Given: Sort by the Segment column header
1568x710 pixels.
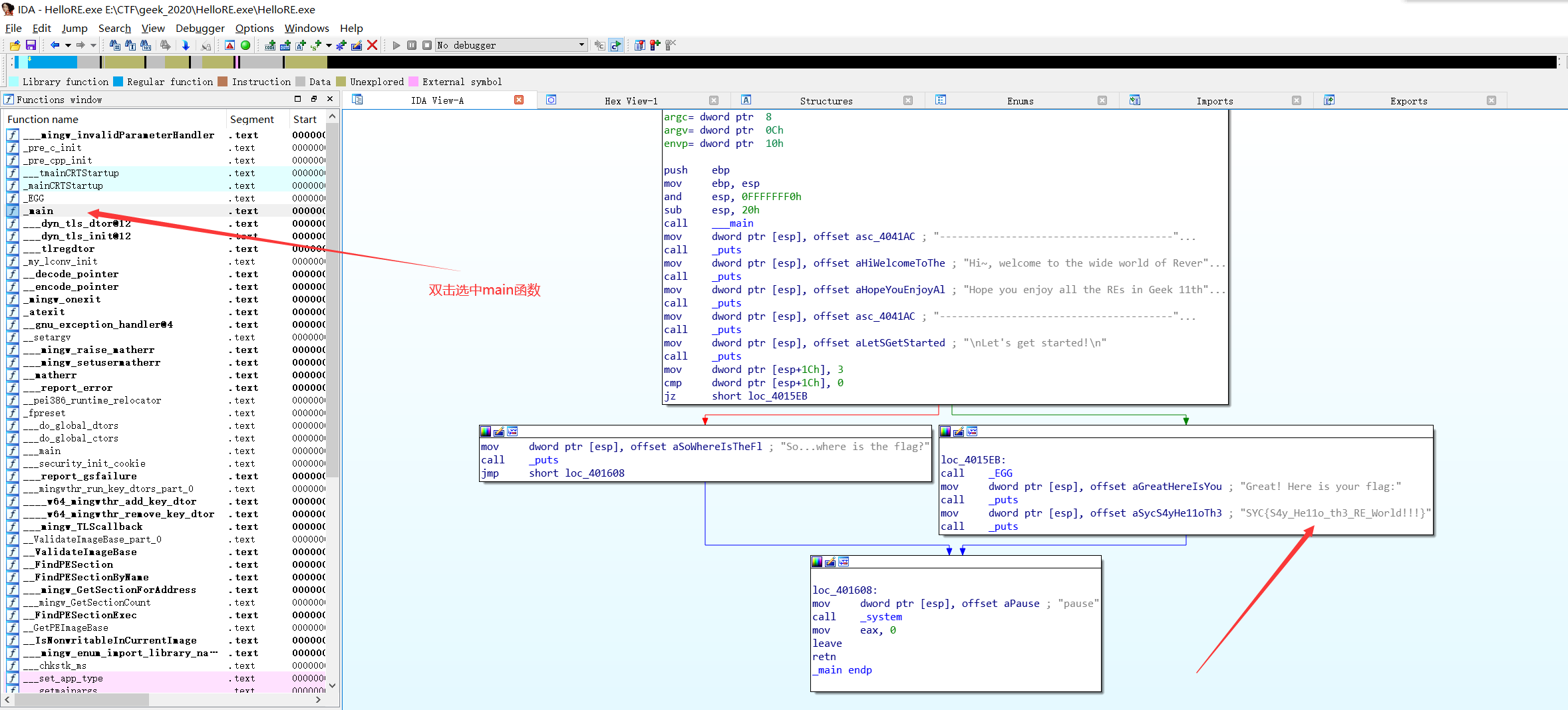Looking at the screenshot, I should tap(251, 120).
